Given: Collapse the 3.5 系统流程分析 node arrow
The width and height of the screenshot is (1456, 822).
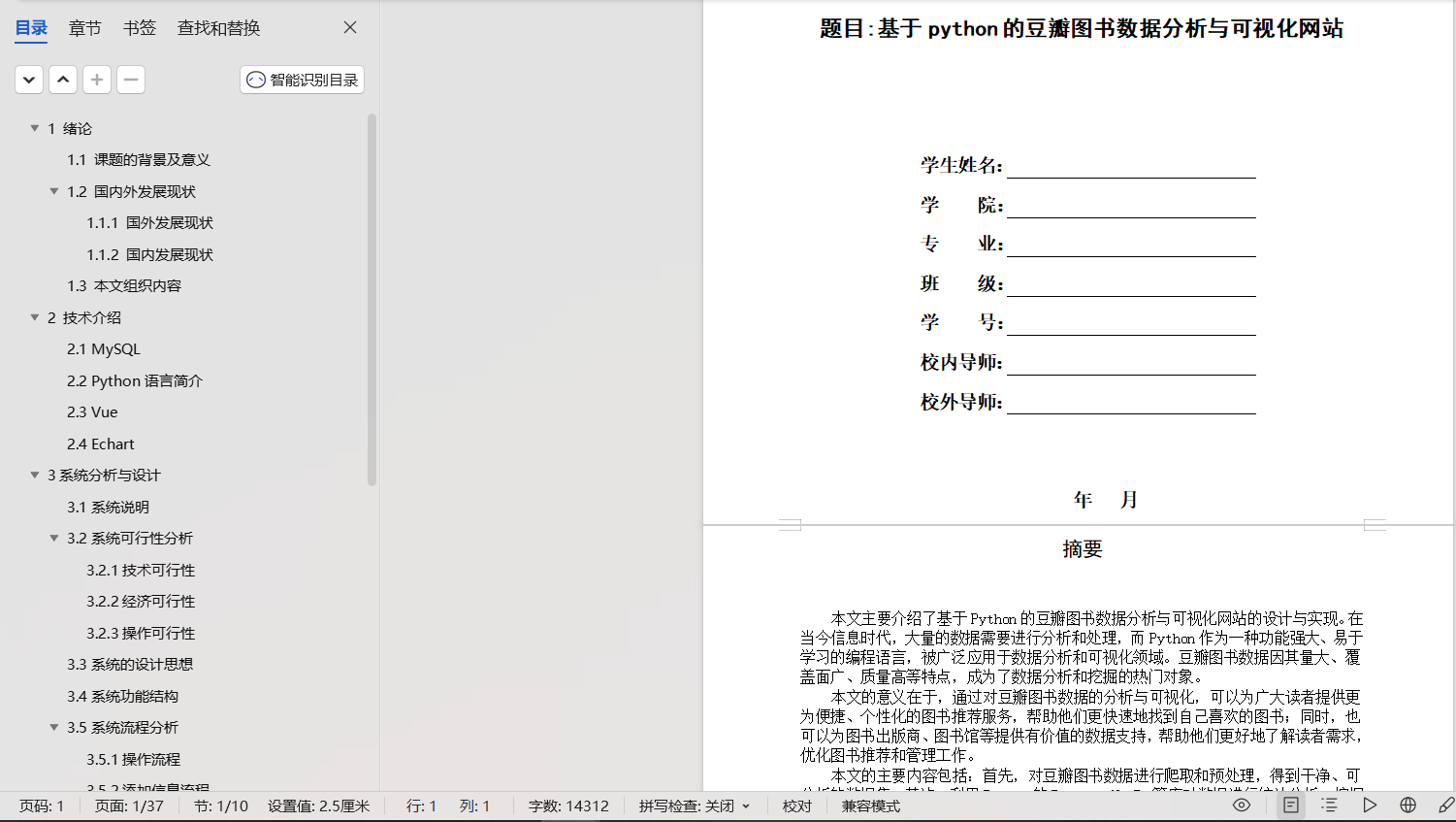Looking at the screenshot, I should [54, 727].
